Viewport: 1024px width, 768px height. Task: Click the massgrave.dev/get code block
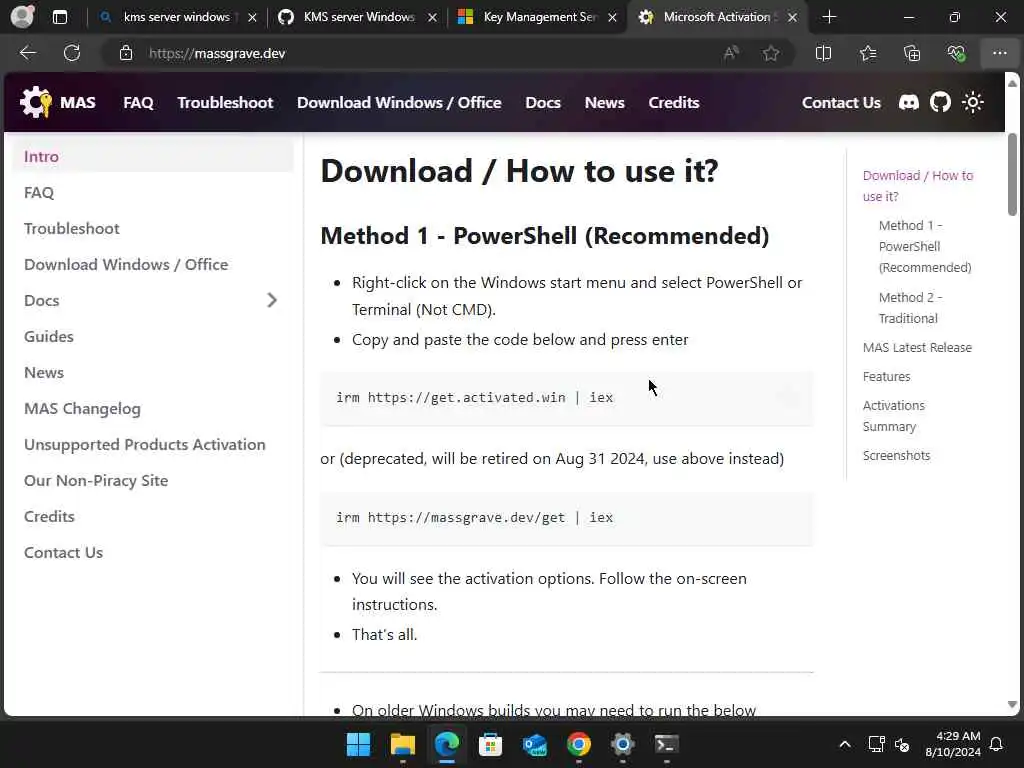click(566, 518)
